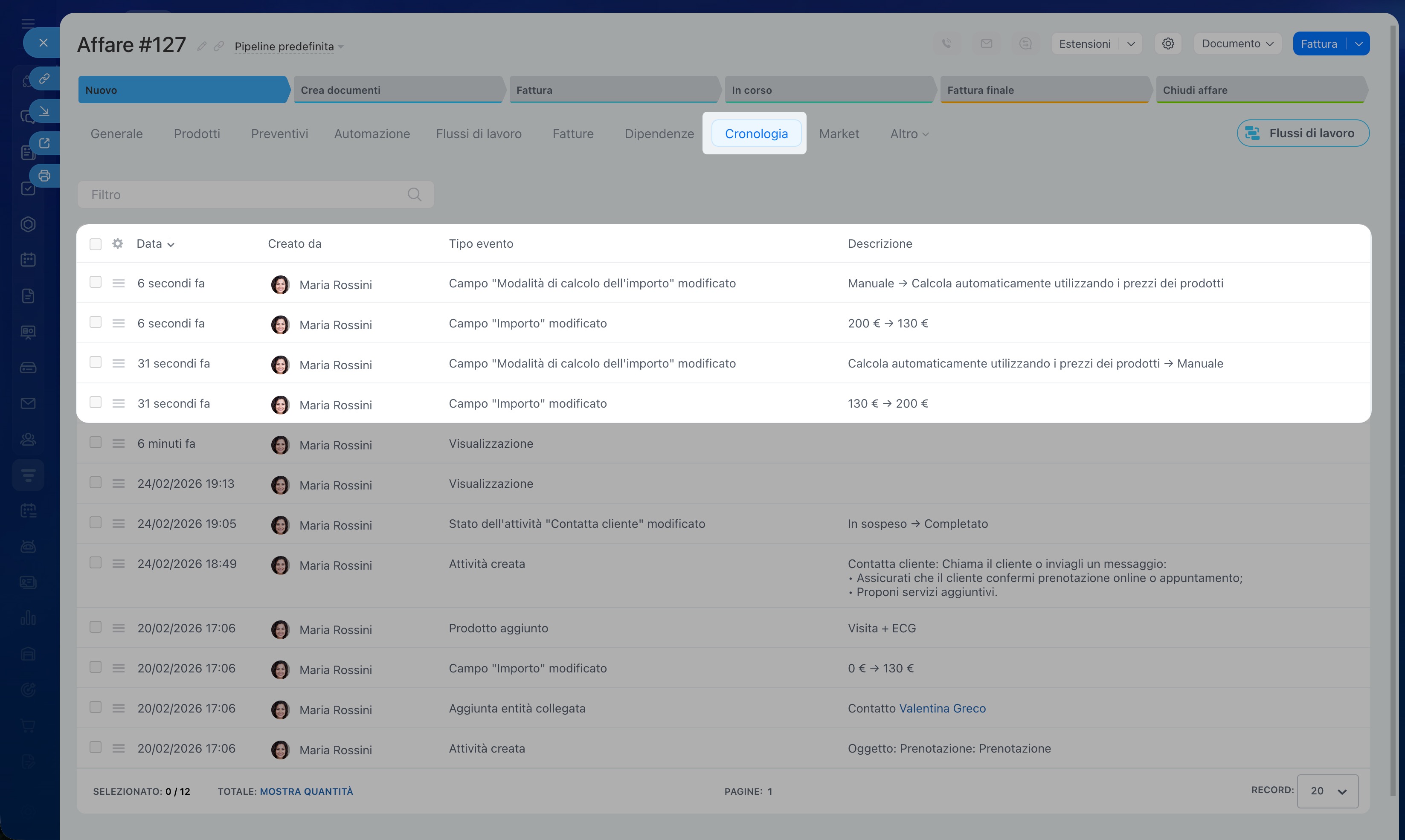Click the copy link icon beside Affare #127
Image resolution: width=1405 pixels, height=840 pixels.
[x=218, y=46]
